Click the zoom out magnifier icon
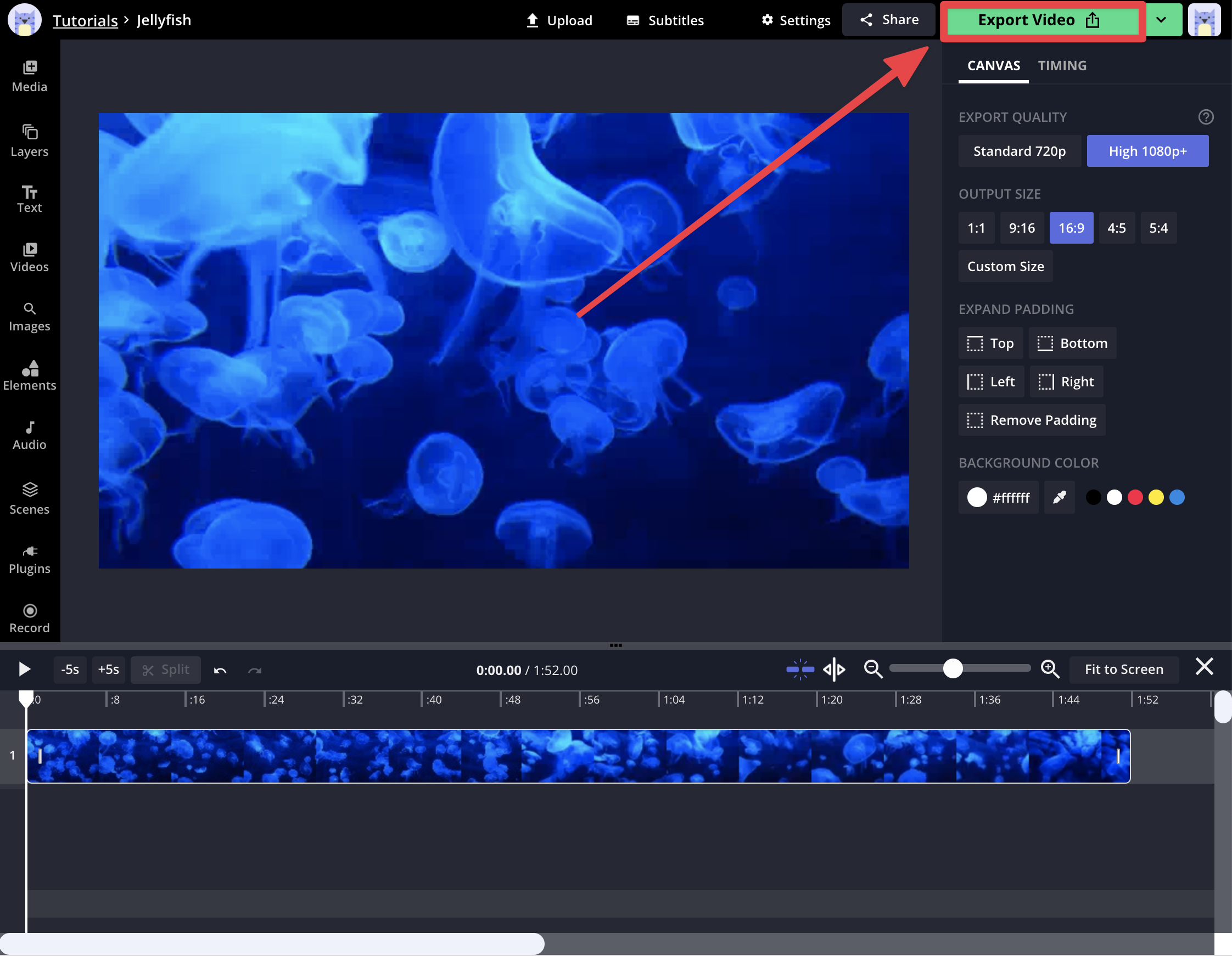This screenshot has height=956, width=1232. (873, 670)
